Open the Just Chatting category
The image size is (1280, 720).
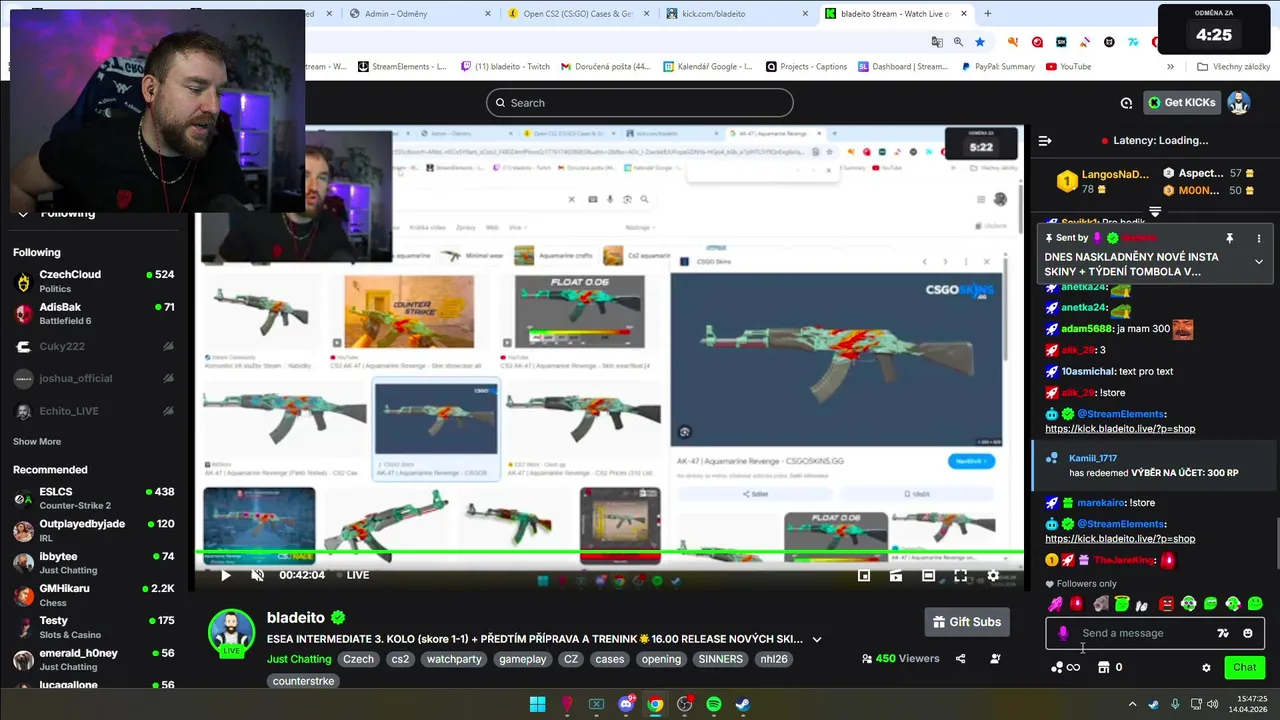coord(299,659)
